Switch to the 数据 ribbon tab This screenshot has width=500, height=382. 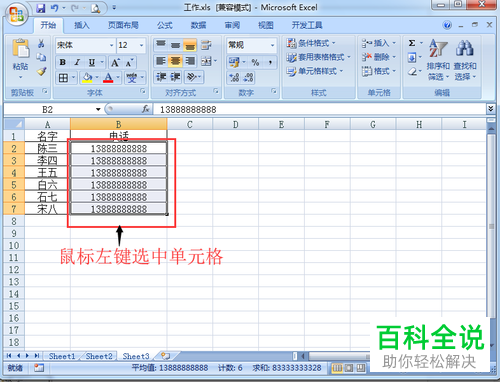click(x=198, y=25)
